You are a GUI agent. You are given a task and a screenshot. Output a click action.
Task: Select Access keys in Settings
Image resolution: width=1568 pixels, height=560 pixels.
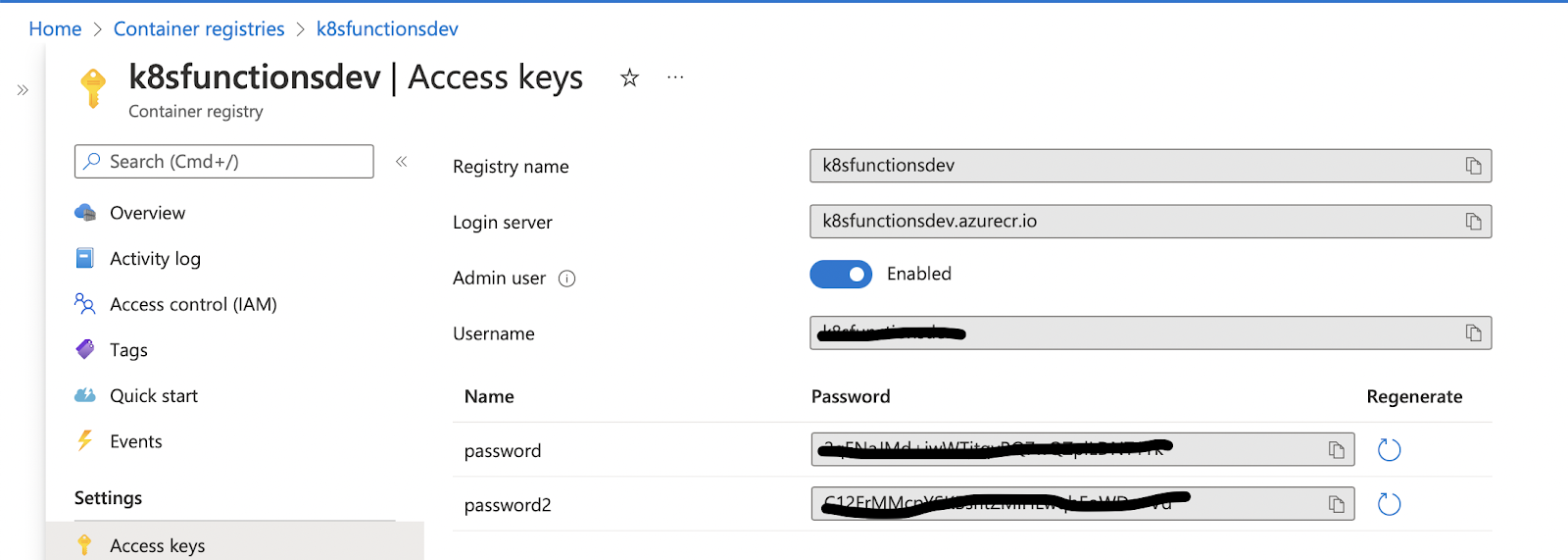157,545
